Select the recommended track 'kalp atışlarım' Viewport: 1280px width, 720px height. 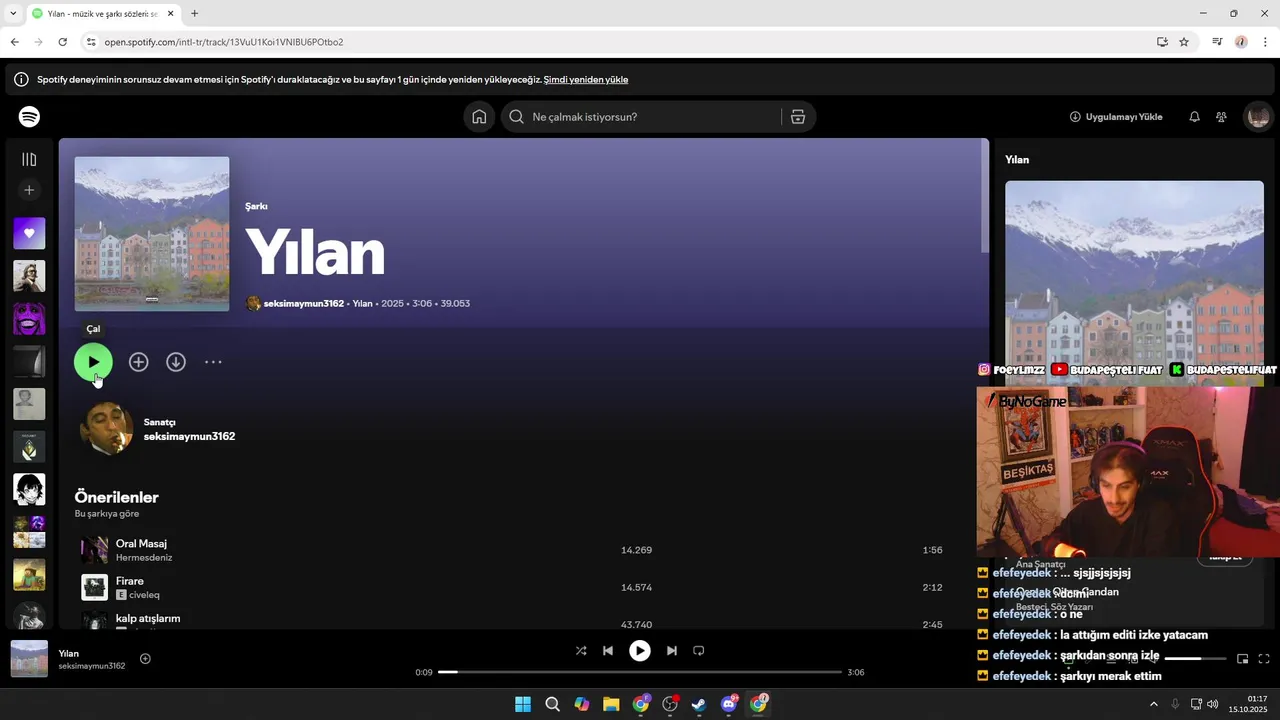[148, 618]
